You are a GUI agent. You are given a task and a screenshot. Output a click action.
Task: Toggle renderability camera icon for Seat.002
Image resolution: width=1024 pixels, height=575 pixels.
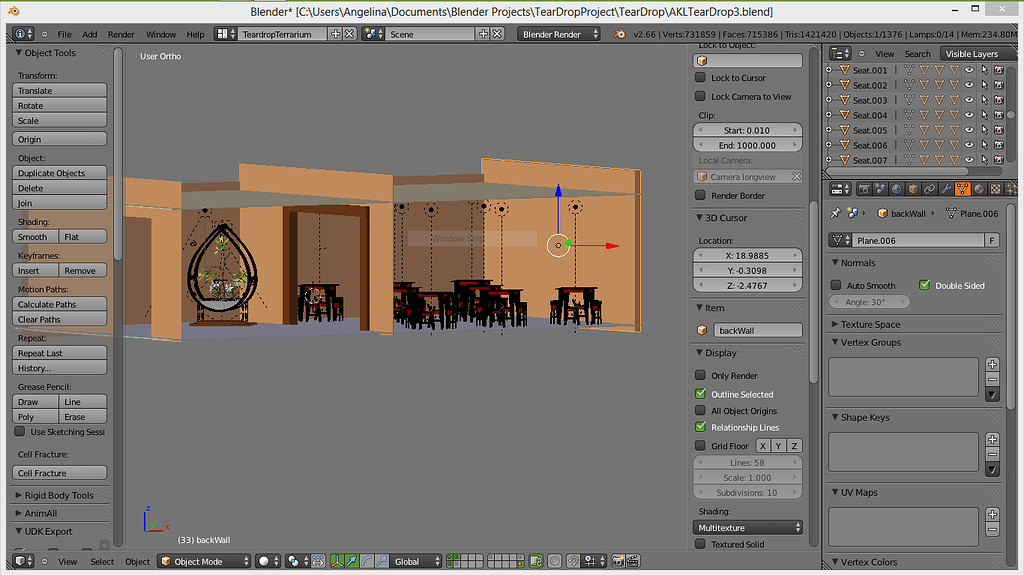pos(999,85)
